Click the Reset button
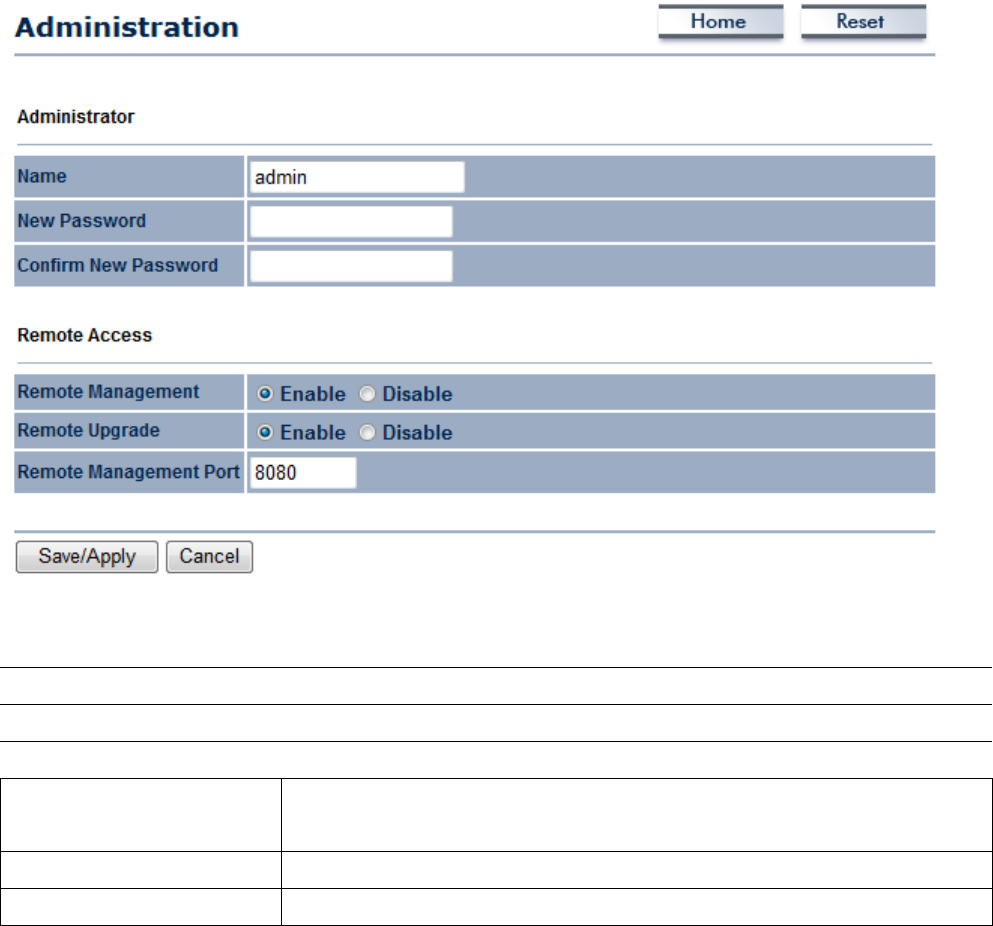The image size is (993, 926). click(x=863, y=22)
